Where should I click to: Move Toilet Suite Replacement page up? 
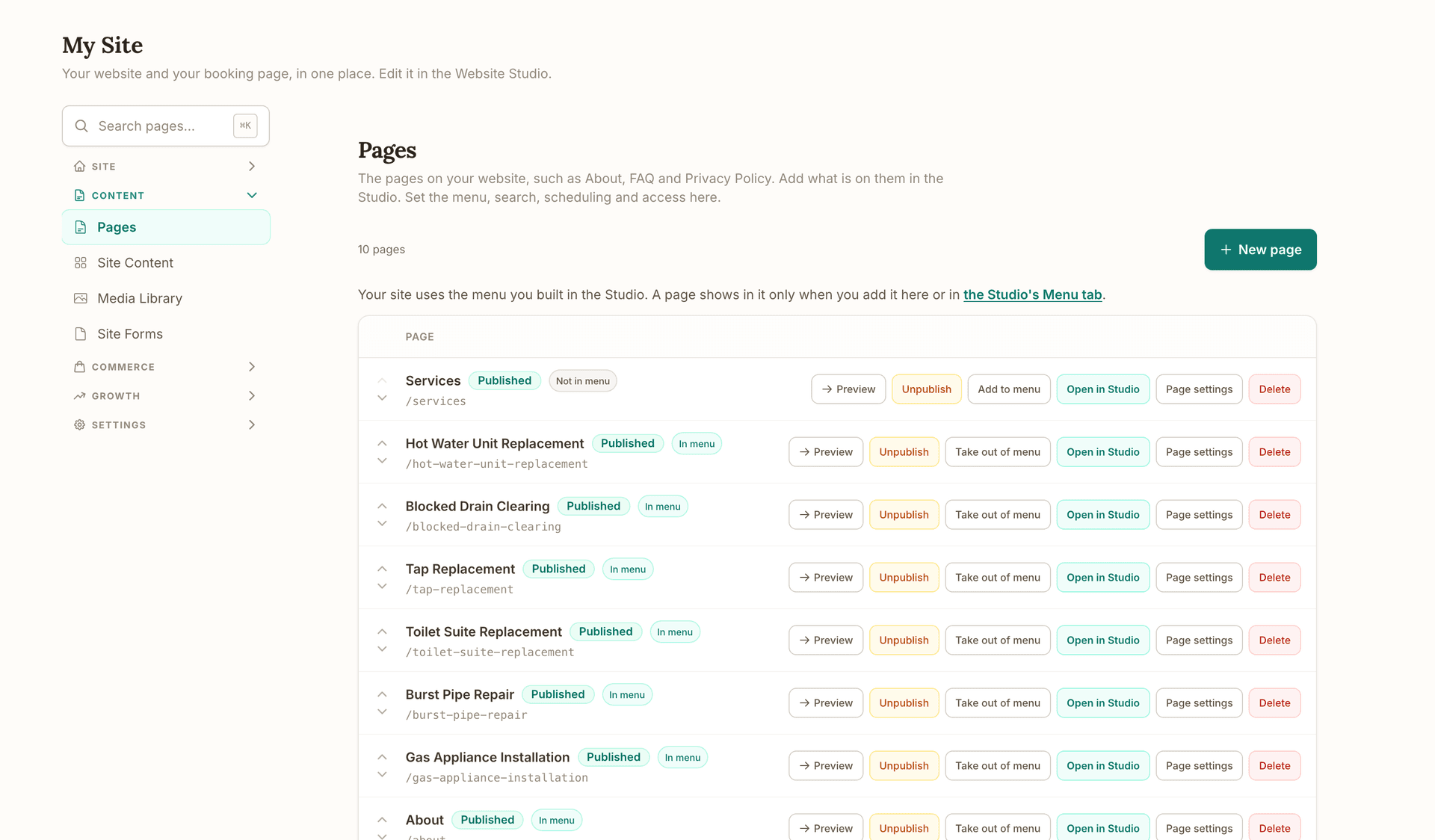[382, 631]
